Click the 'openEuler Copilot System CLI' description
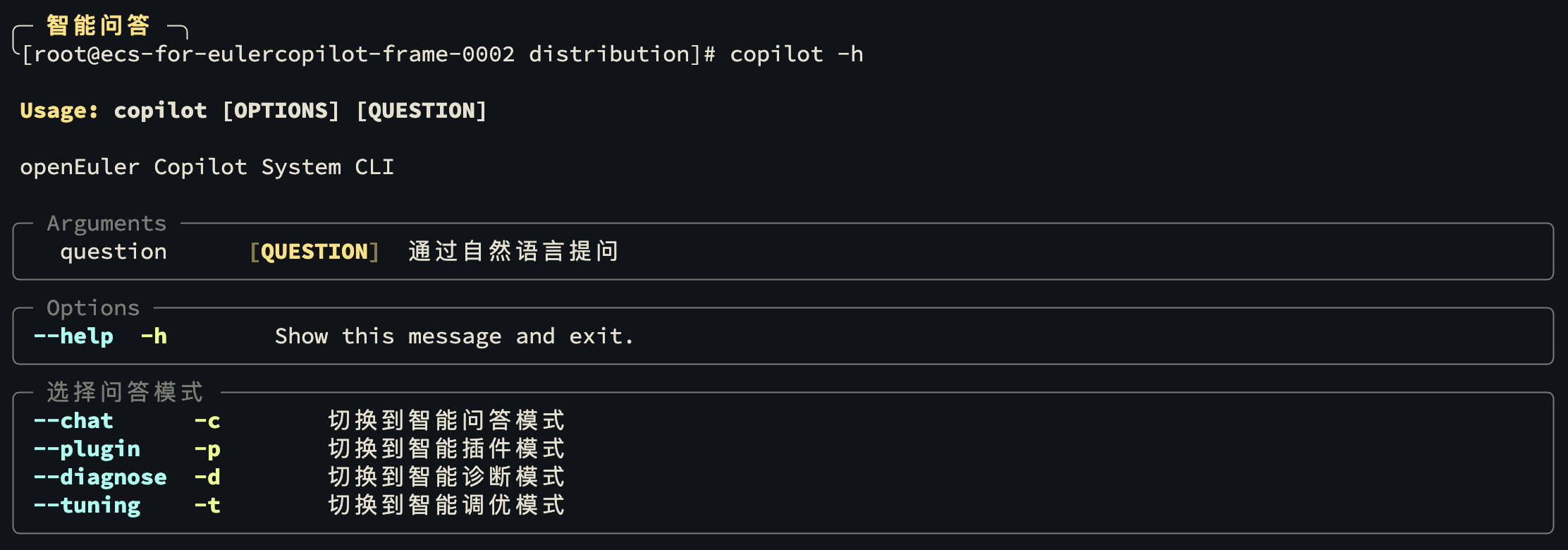1568x550 pixels. [x=207, y=167]
